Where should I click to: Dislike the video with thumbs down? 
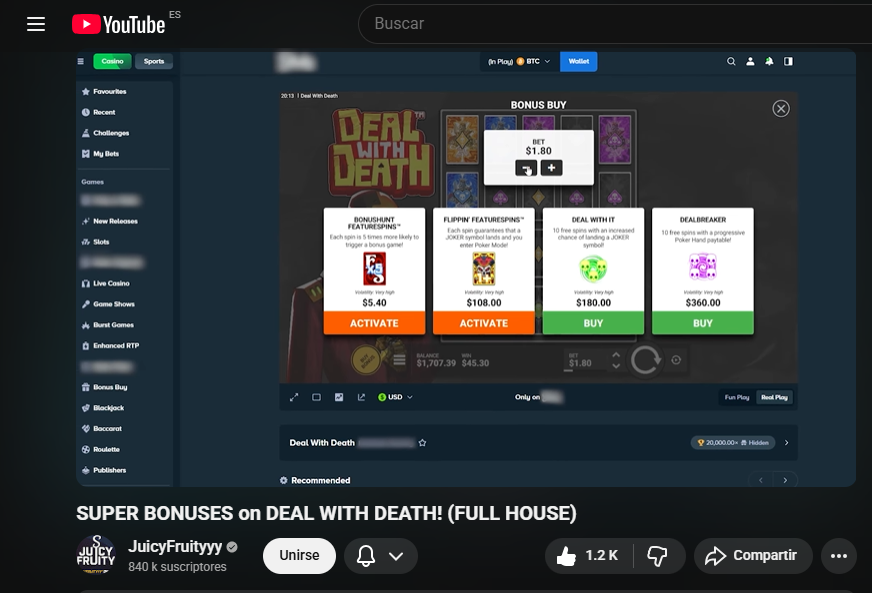(x=658, y=556)
